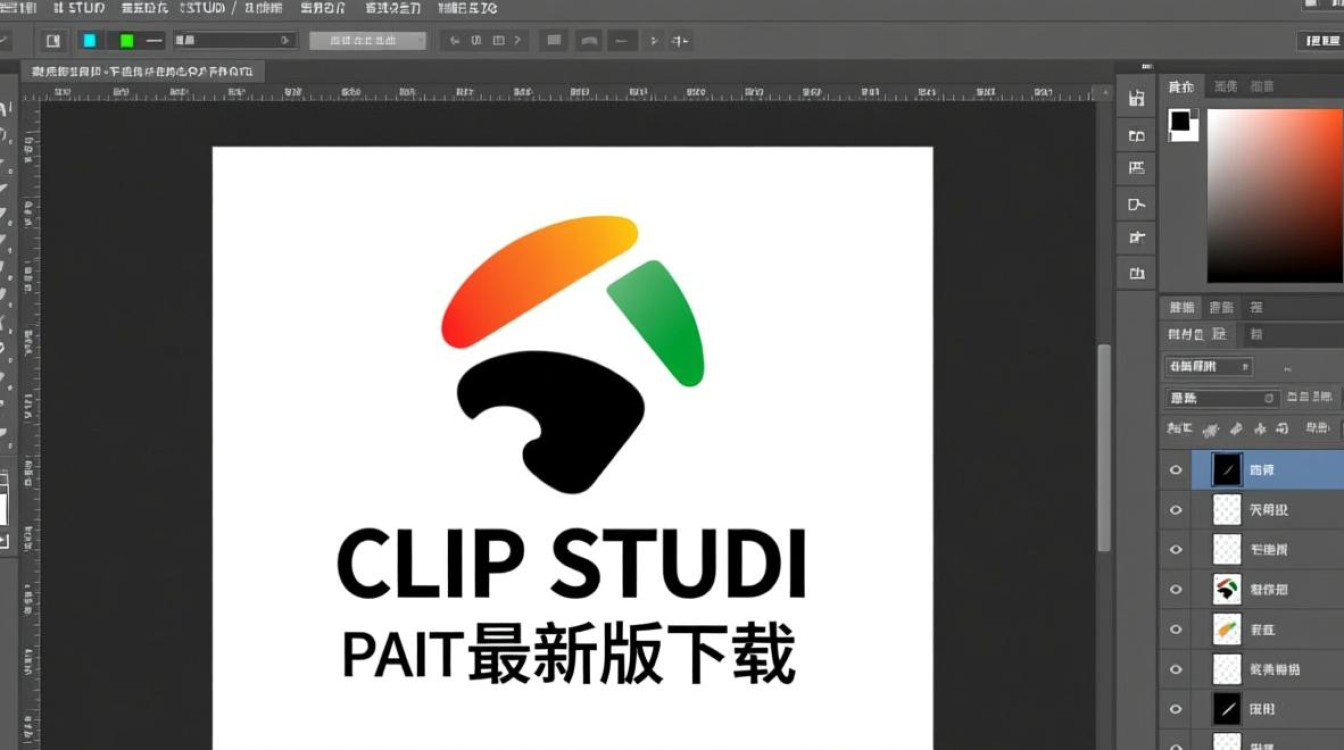Click the notification bar above the canvas ruler
Screen dimensions: 1344x750
[x=145, y=71]
